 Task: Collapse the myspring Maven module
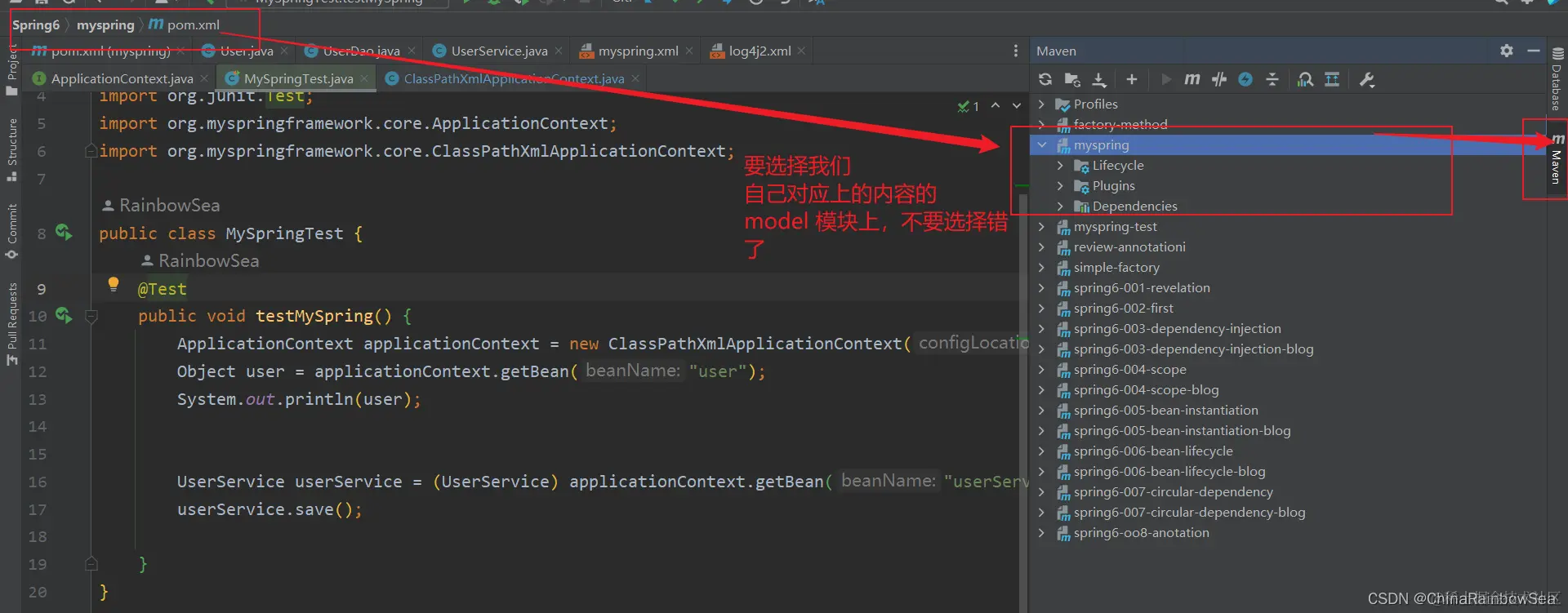[1041, 145]
